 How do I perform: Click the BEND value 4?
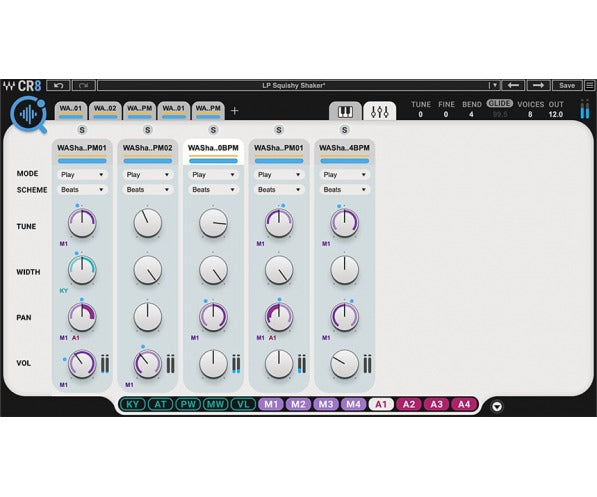pyautogui.click(x=471, y=114)
